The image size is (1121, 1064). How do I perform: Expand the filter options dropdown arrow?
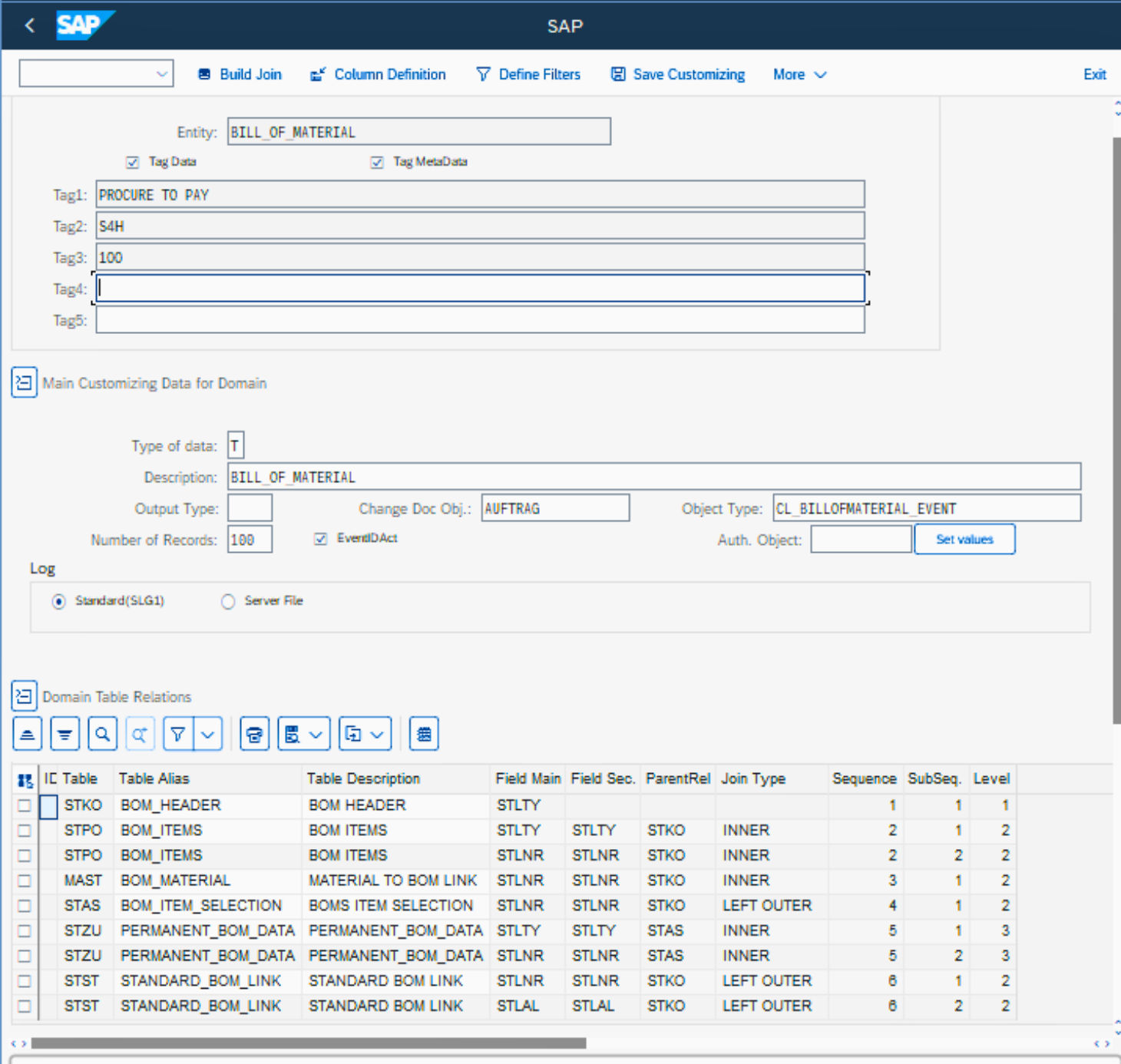click(x=208, y=735)
